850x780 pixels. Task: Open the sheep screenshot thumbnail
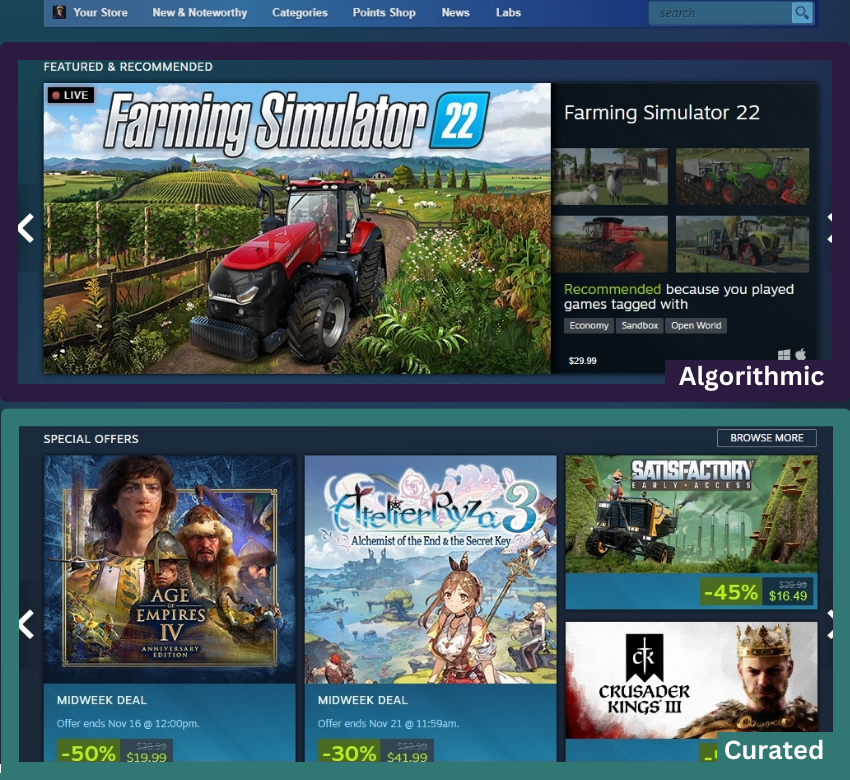pyautogui.click(x=610, y=177)
